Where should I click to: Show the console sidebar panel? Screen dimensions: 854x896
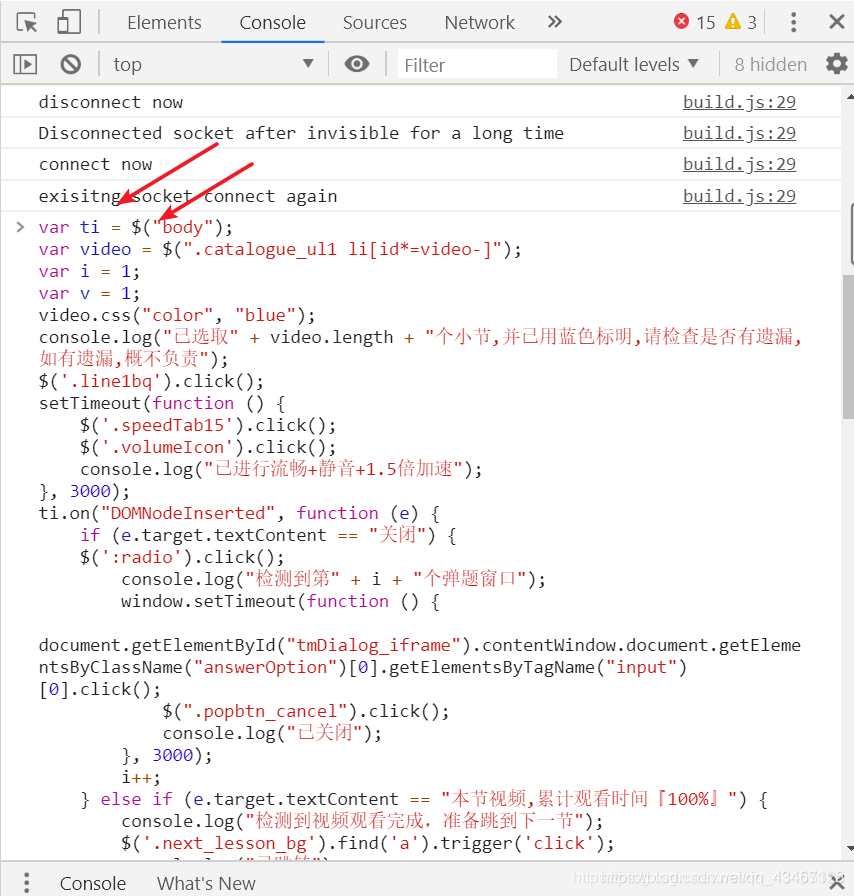tap(25, 64)
